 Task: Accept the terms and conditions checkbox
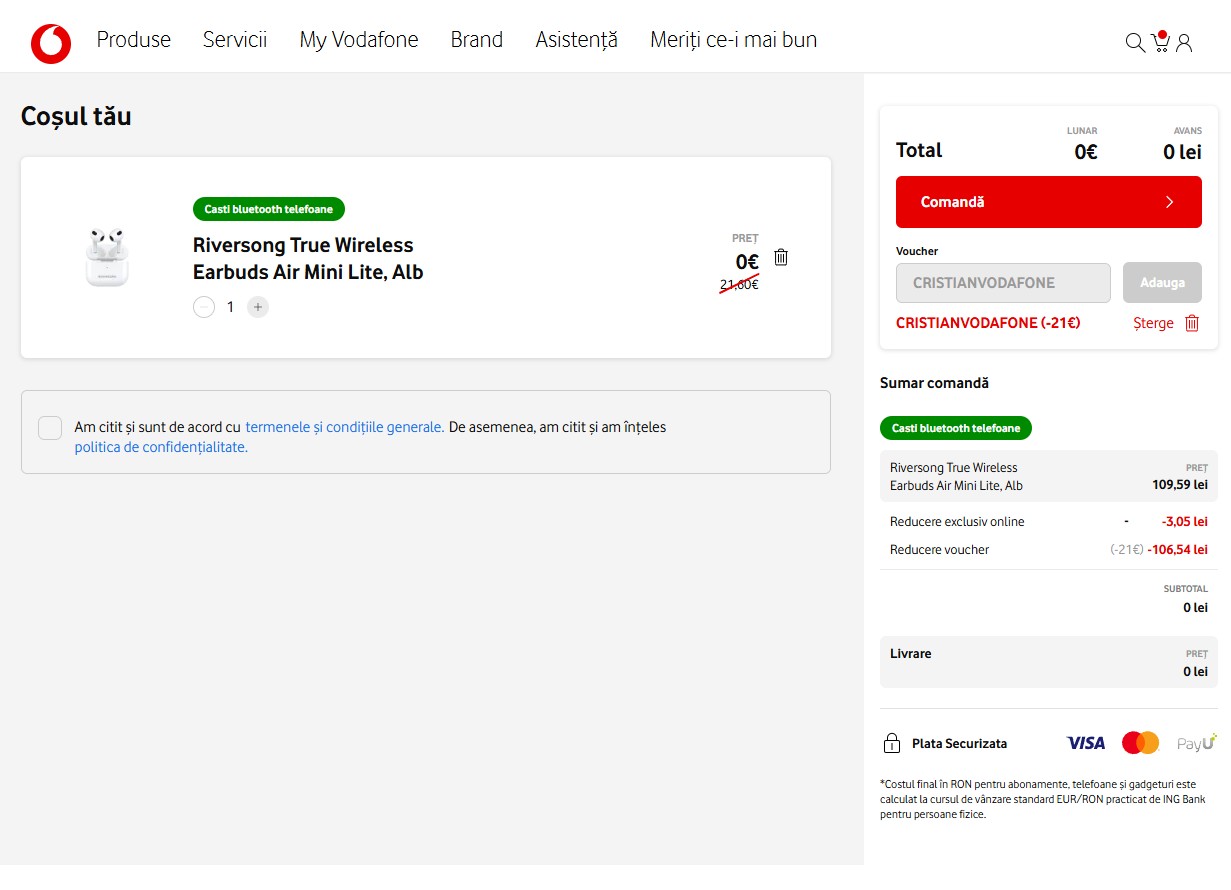[50, 428]
